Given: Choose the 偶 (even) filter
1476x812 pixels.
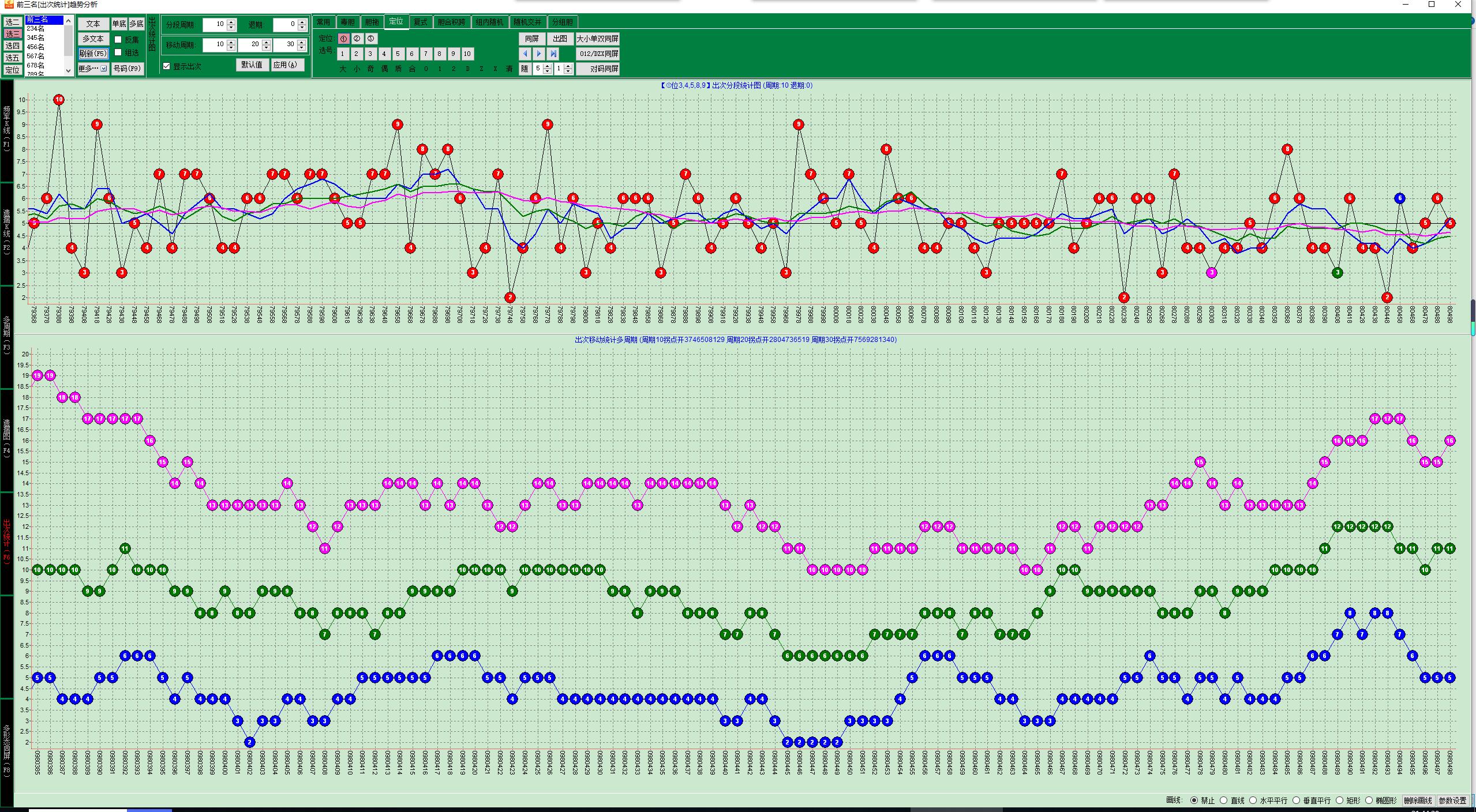Looking at the screenshot, I should pyautogui.click(x=384, y=69).
